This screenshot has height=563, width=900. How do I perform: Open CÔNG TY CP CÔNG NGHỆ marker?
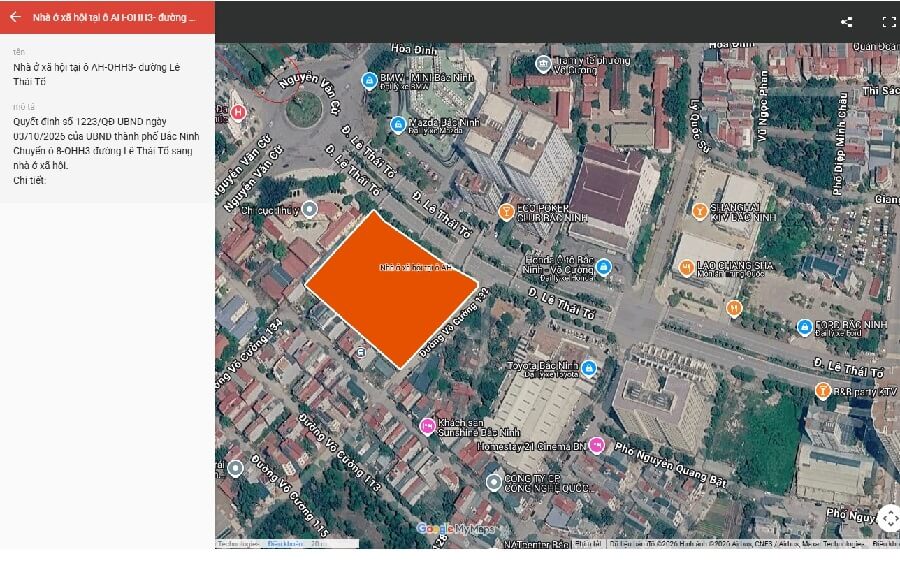point(494,482)
